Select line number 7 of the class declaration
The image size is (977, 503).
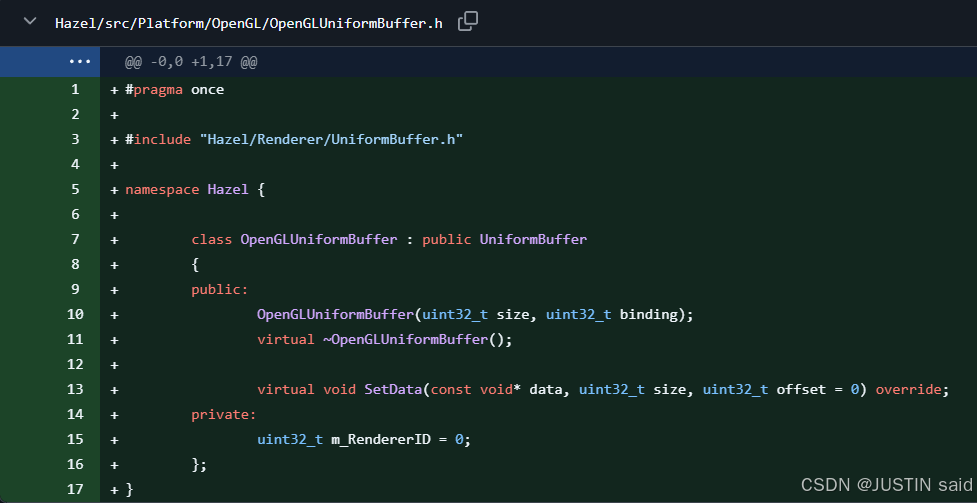tap(75, 239)
